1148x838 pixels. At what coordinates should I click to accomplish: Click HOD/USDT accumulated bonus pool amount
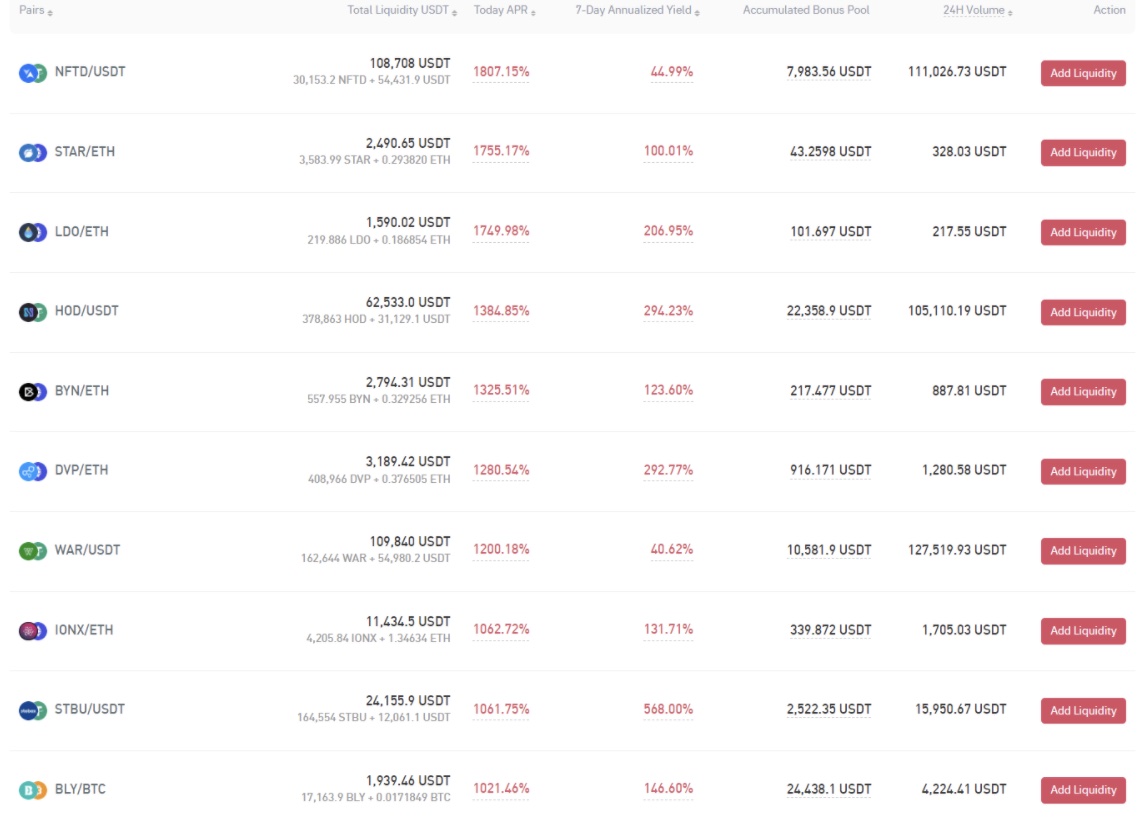point(829,311)
